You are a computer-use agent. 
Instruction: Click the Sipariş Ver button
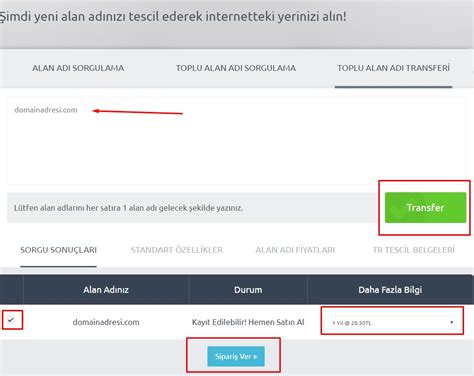tap(236, 356)
